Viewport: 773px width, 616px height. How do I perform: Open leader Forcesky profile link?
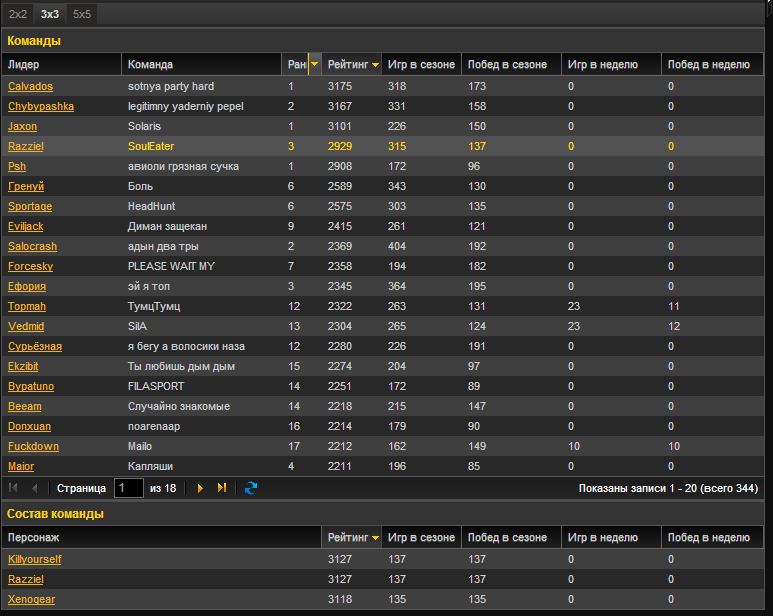tap(31, 266)
